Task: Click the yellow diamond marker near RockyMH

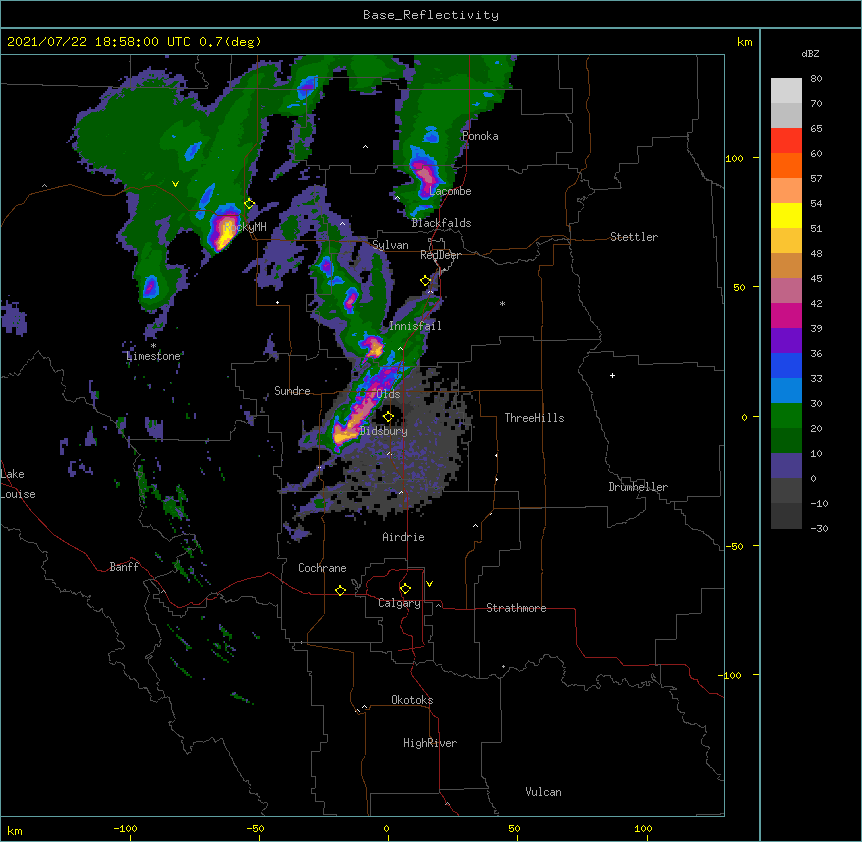Action: [249, 204]
